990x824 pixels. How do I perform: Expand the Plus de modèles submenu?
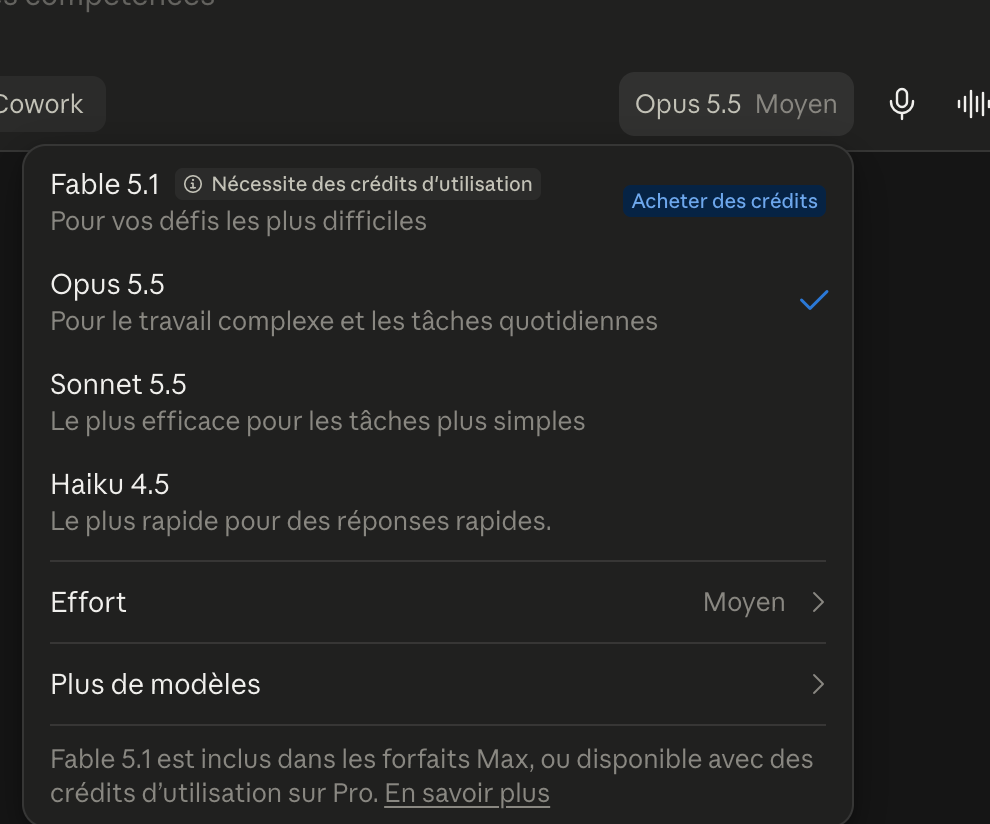438,684
